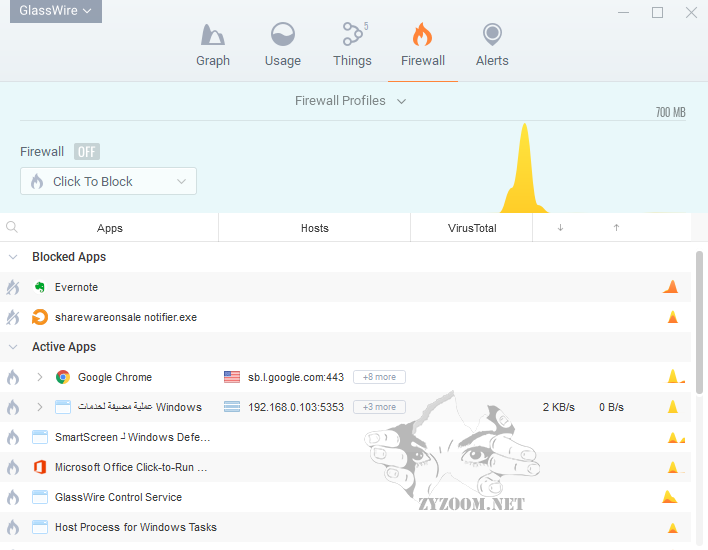Click the 2 KB/s download rate
708x550 pixels.
coord(559,407)
